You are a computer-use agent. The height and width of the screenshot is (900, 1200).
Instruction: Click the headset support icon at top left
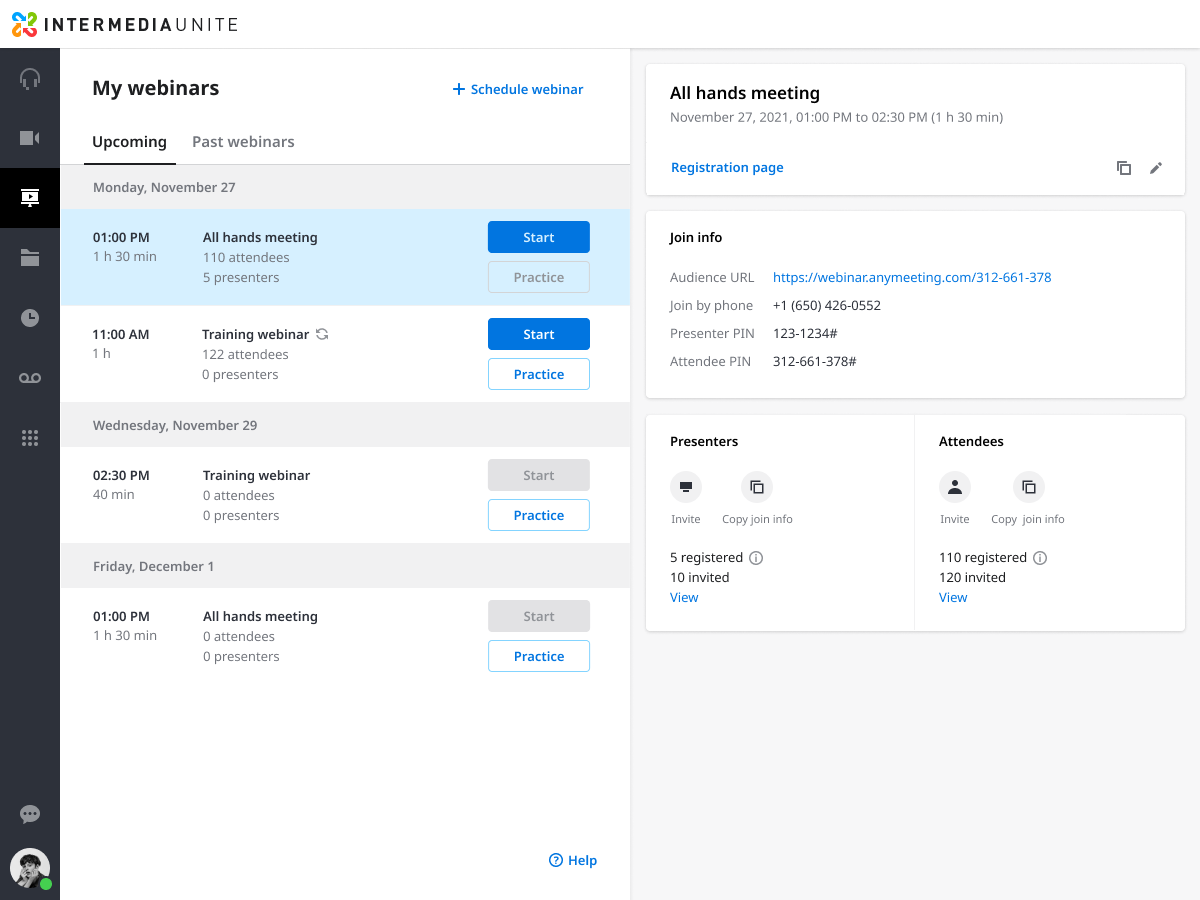(x=30, y=78)
